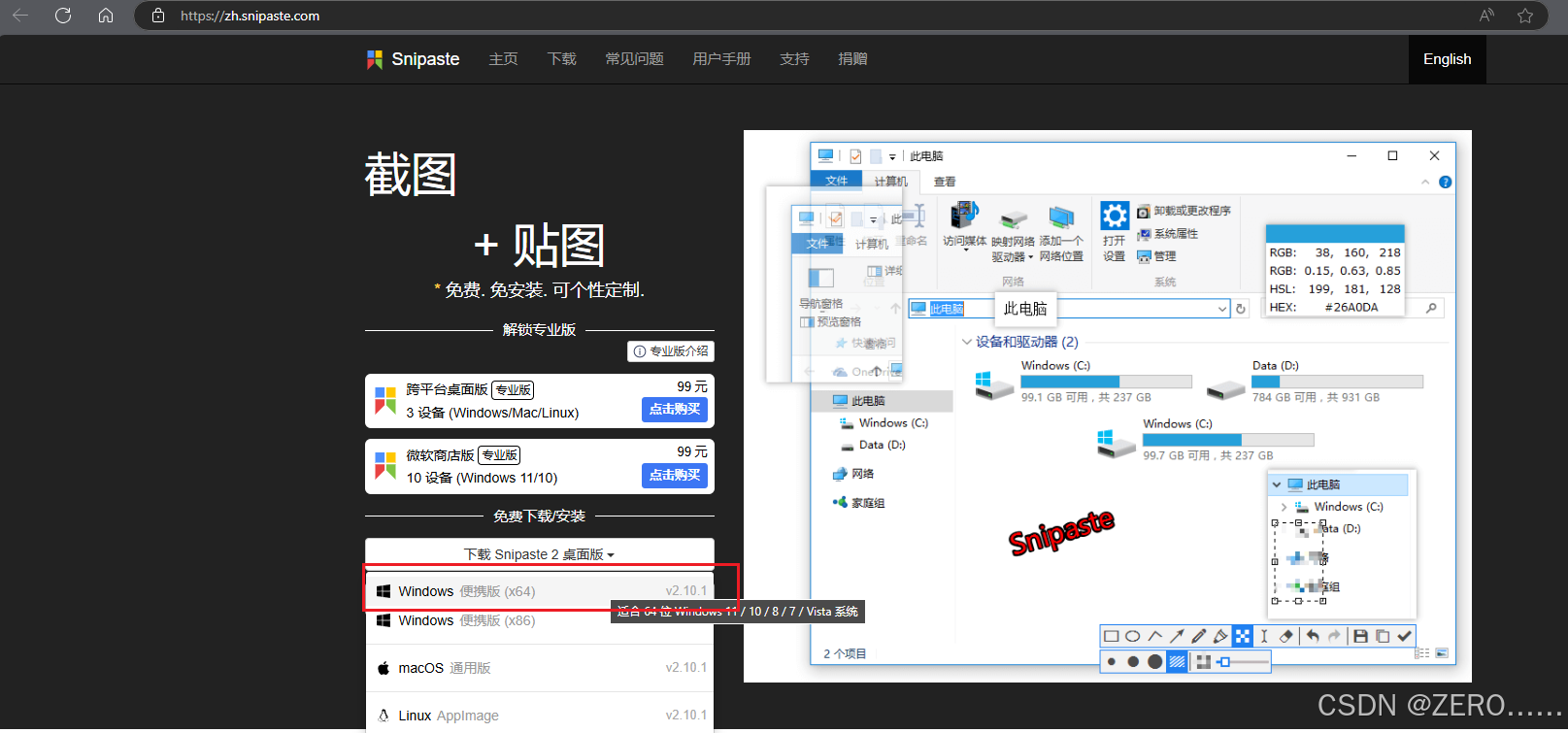The width and height of the screenshot is (1568, 733).
Task: Click 卸载或更改程序 in demo ribbon
Action: click(x=1184, y=211)
